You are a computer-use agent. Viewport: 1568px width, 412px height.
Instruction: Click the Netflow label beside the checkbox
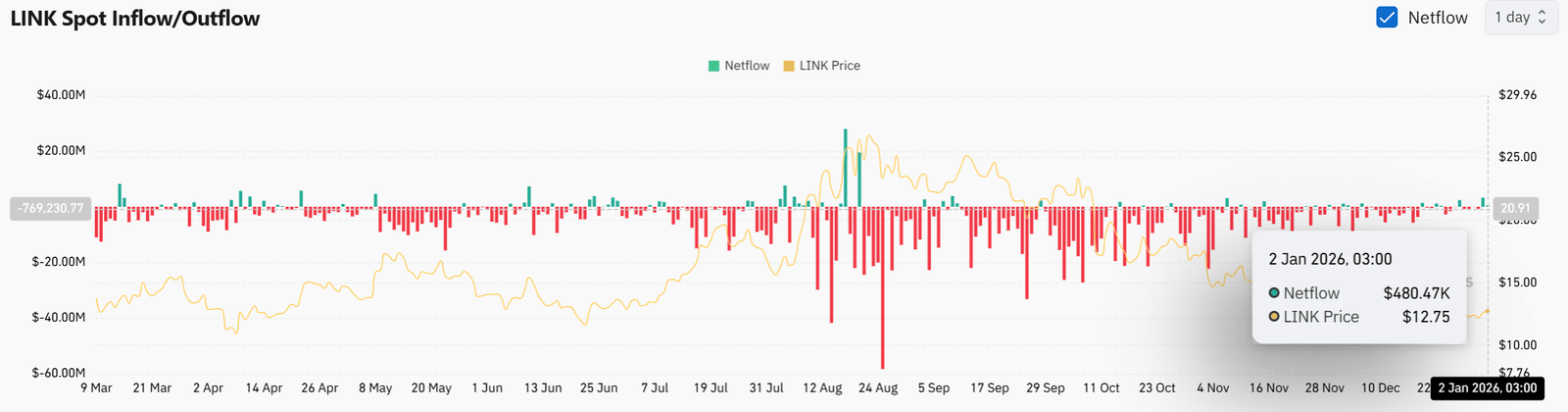pyautogui.click(x=1438, y=18)
